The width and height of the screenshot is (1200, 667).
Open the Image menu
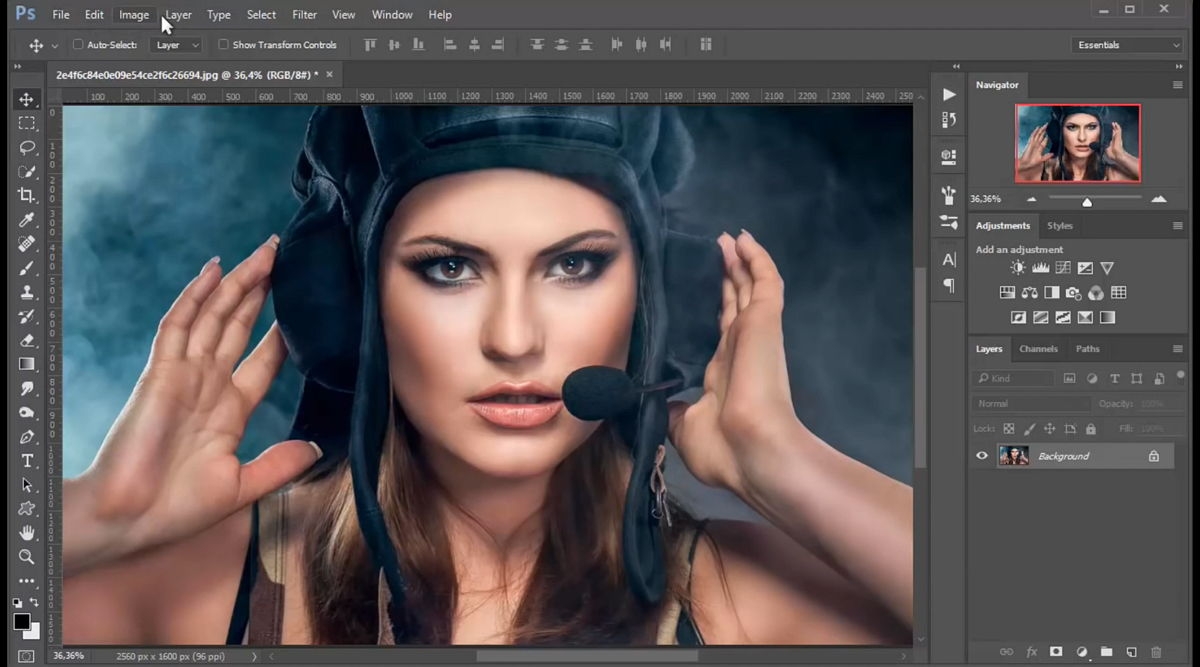tap(134, 15)
